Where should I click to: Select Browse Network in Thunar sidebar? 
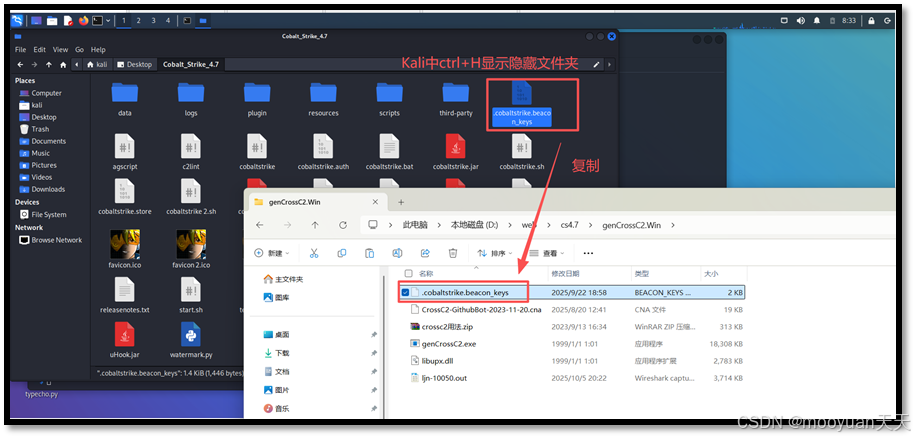coord(50,240)
